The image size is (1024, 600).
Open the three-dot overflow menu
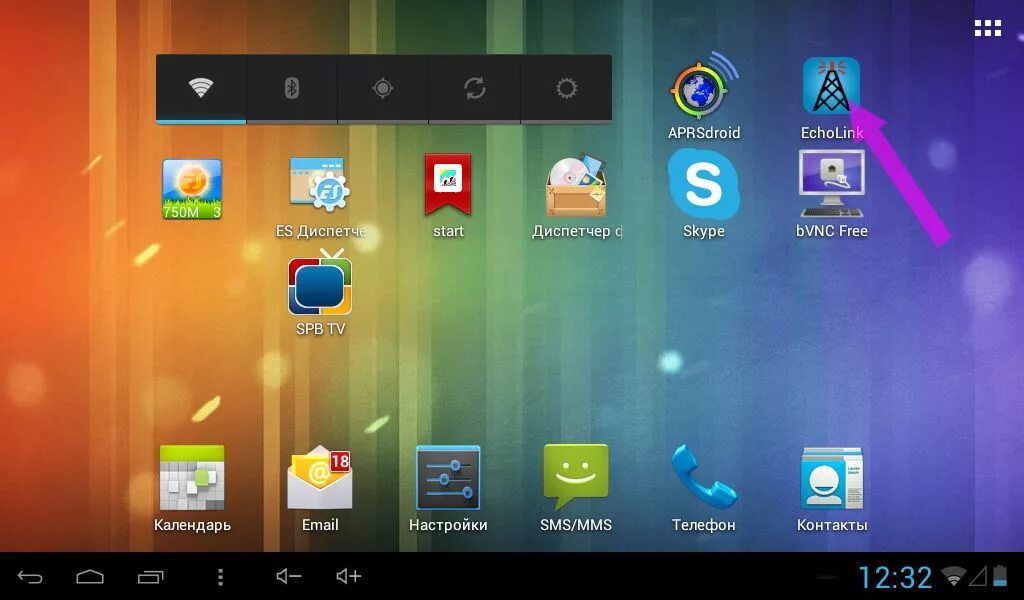[220, 576]
